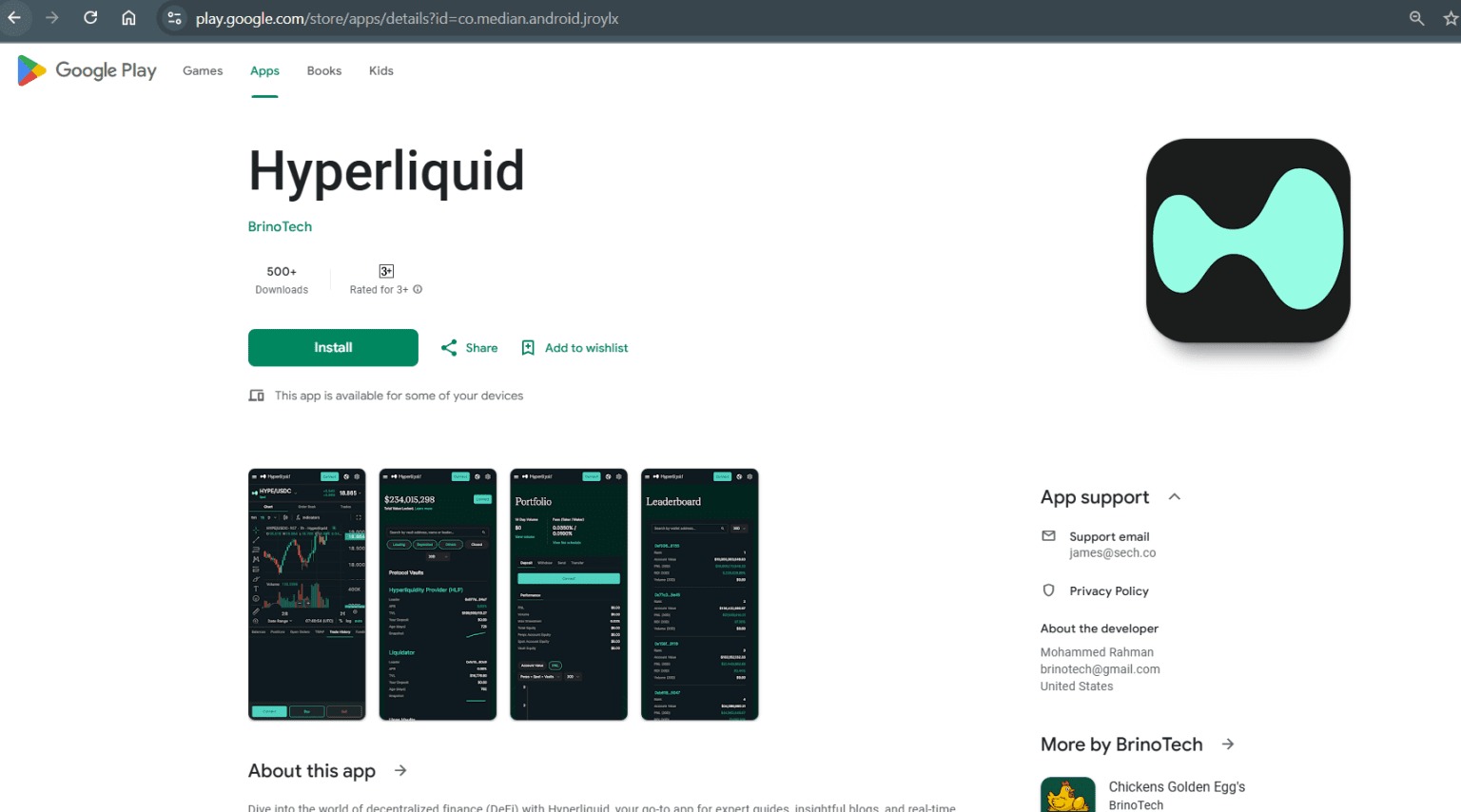The width and height of the screenshot is (1461, 812).
Task: Switch to the Games tab
Action: [x=203, y=71]
